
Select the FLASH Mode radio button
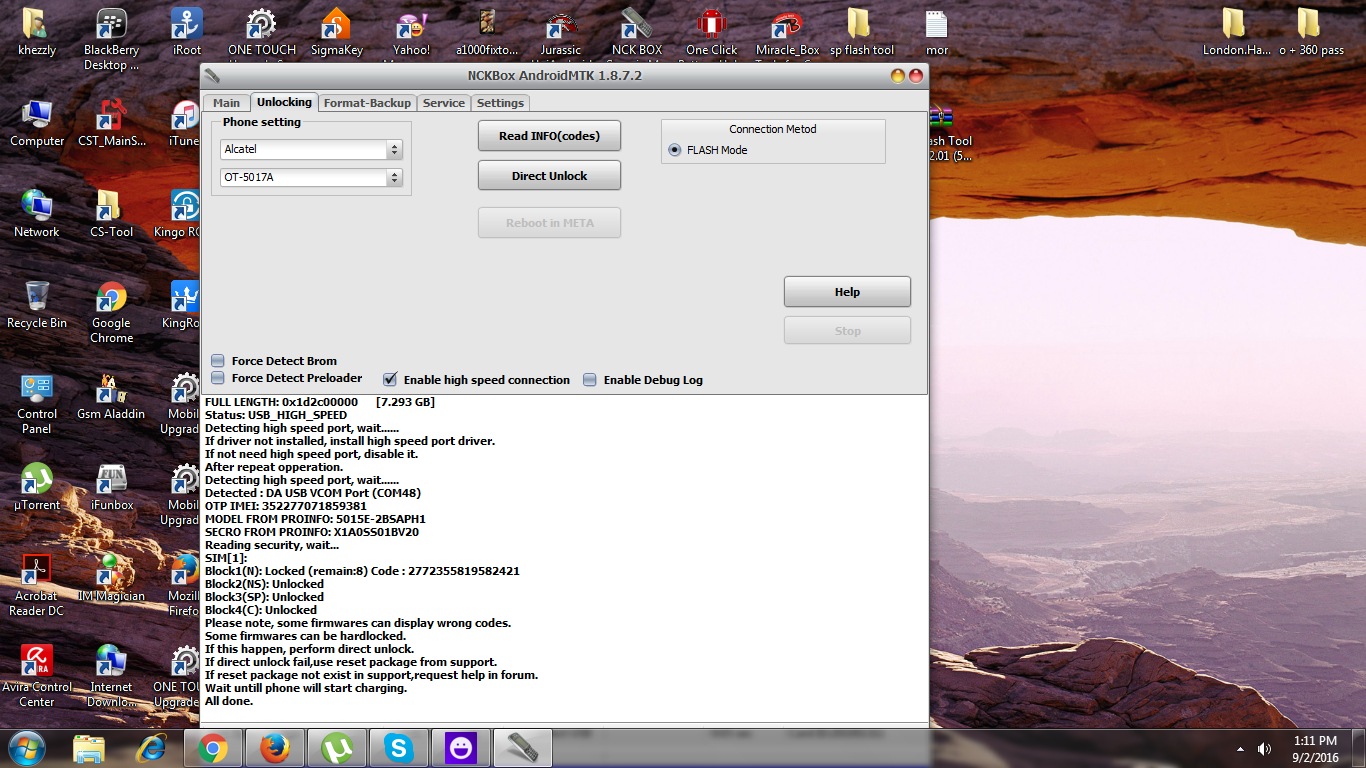[x=675, y=150]
